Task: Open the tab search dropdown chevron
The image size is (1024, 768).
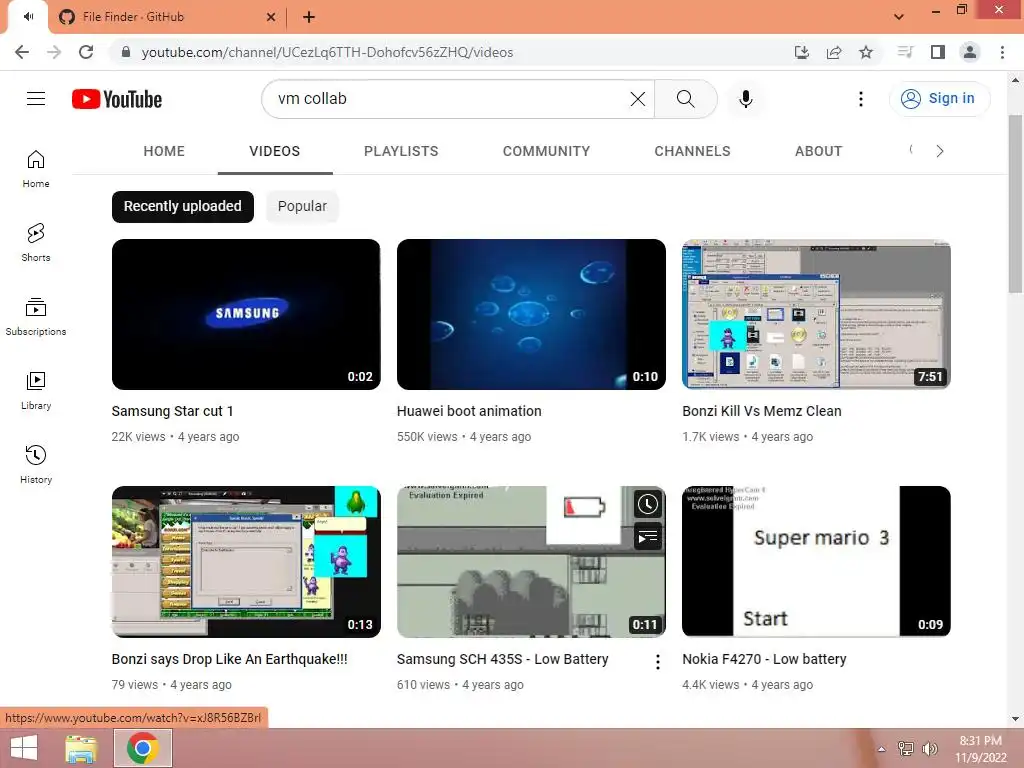Action: [x=899, y=17]
